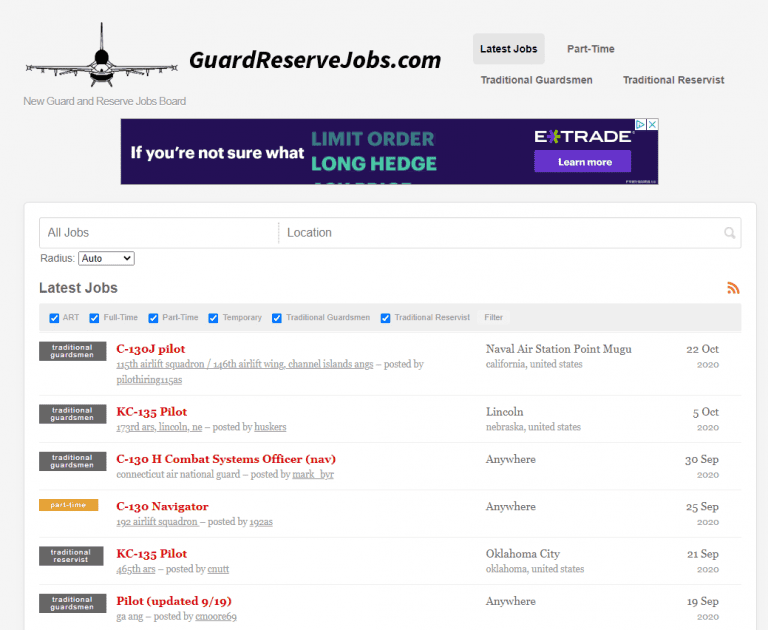The height and width of the screenshot is (630, 768).
Task: Click the AdChoices triangle icon
Action: (x=641, y=124)
